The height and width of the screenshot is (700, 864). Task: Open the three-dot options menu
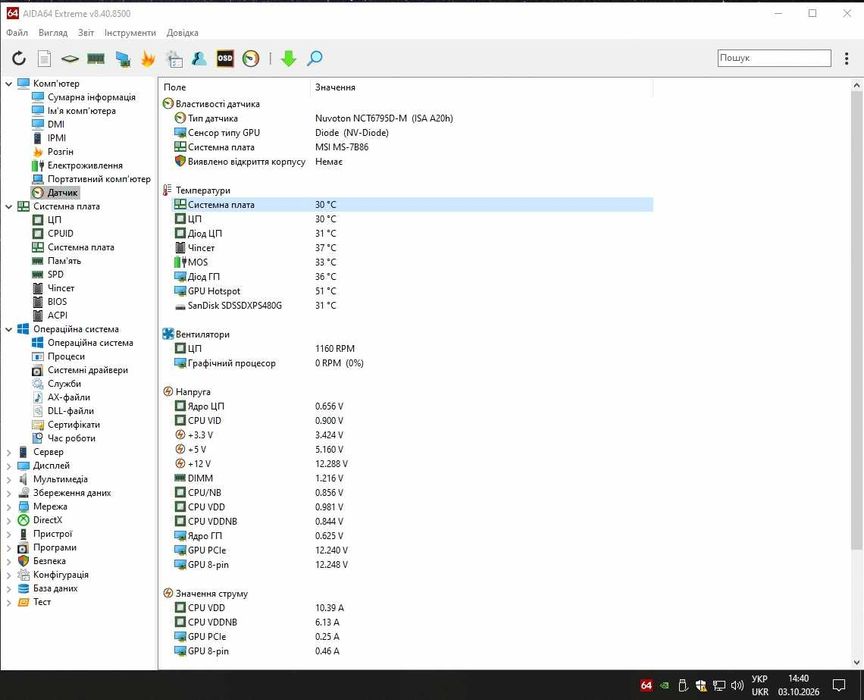(x=846, y=58)
